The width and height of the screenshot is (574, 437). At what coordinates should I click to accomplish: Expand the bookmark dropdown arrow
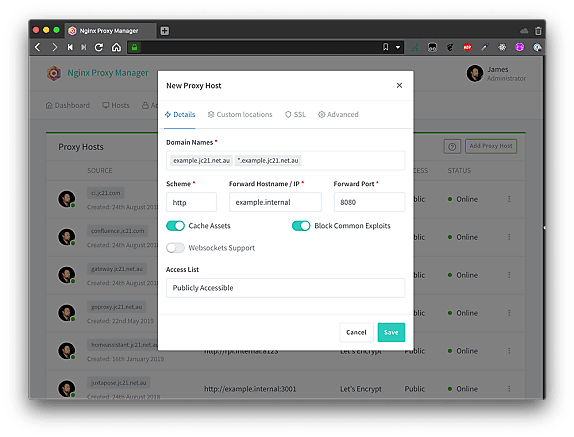398,47
